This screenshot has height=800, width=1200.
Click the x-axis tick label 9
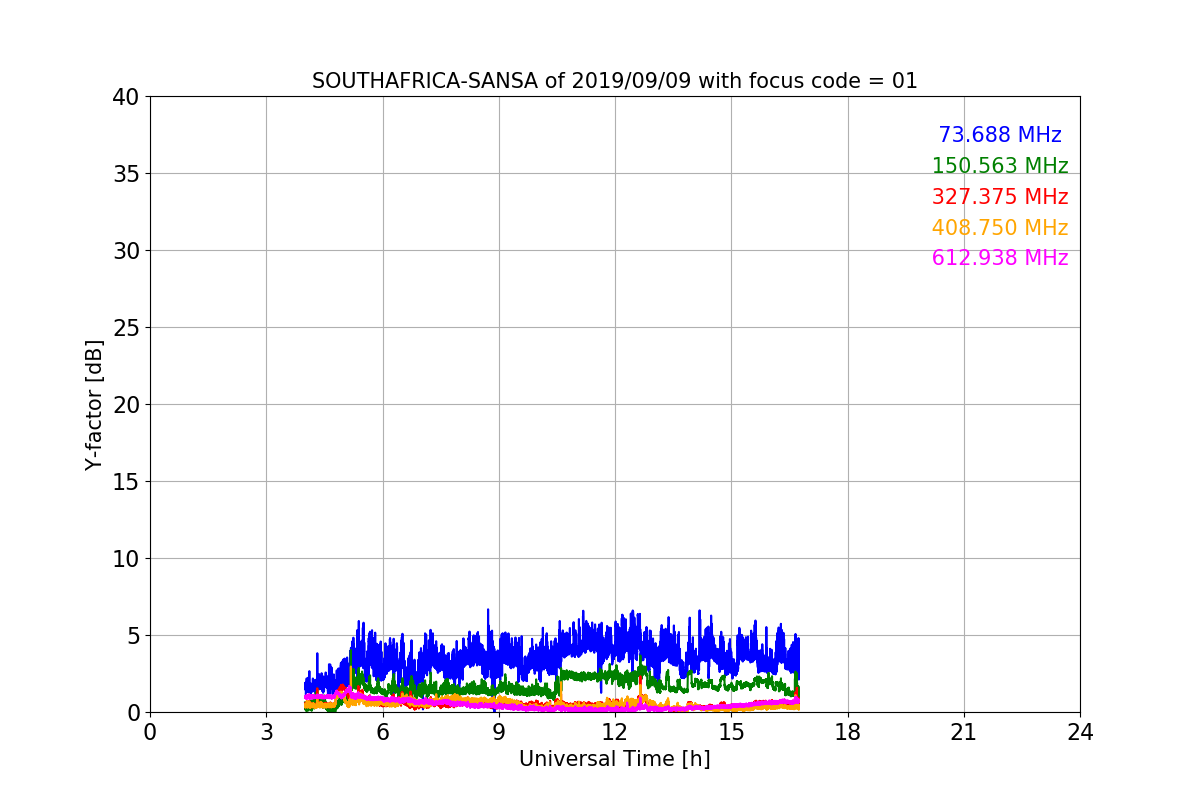coord(498,732)
